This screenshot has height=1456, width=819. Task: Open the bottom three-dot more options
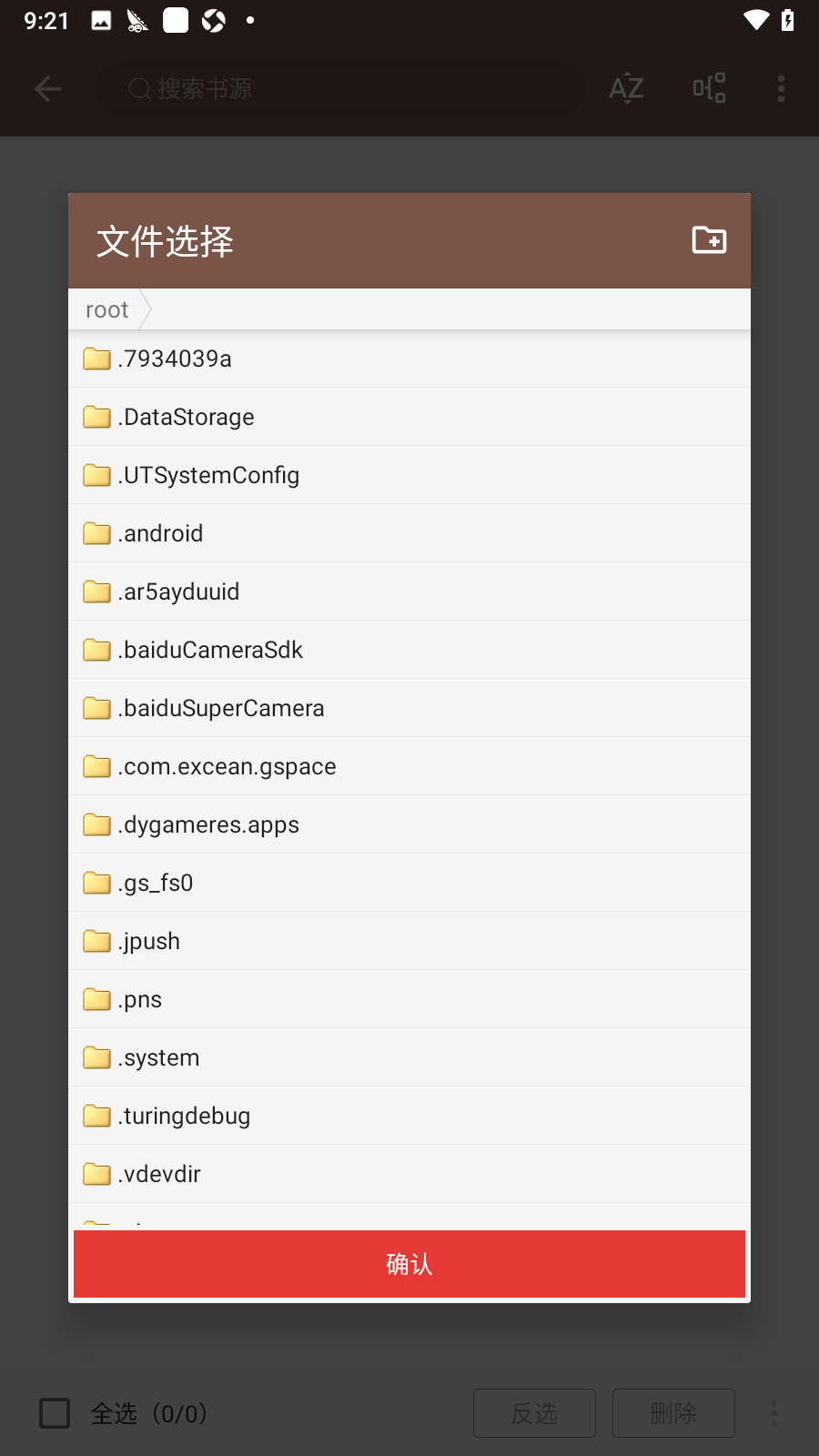click(774, 1413)
